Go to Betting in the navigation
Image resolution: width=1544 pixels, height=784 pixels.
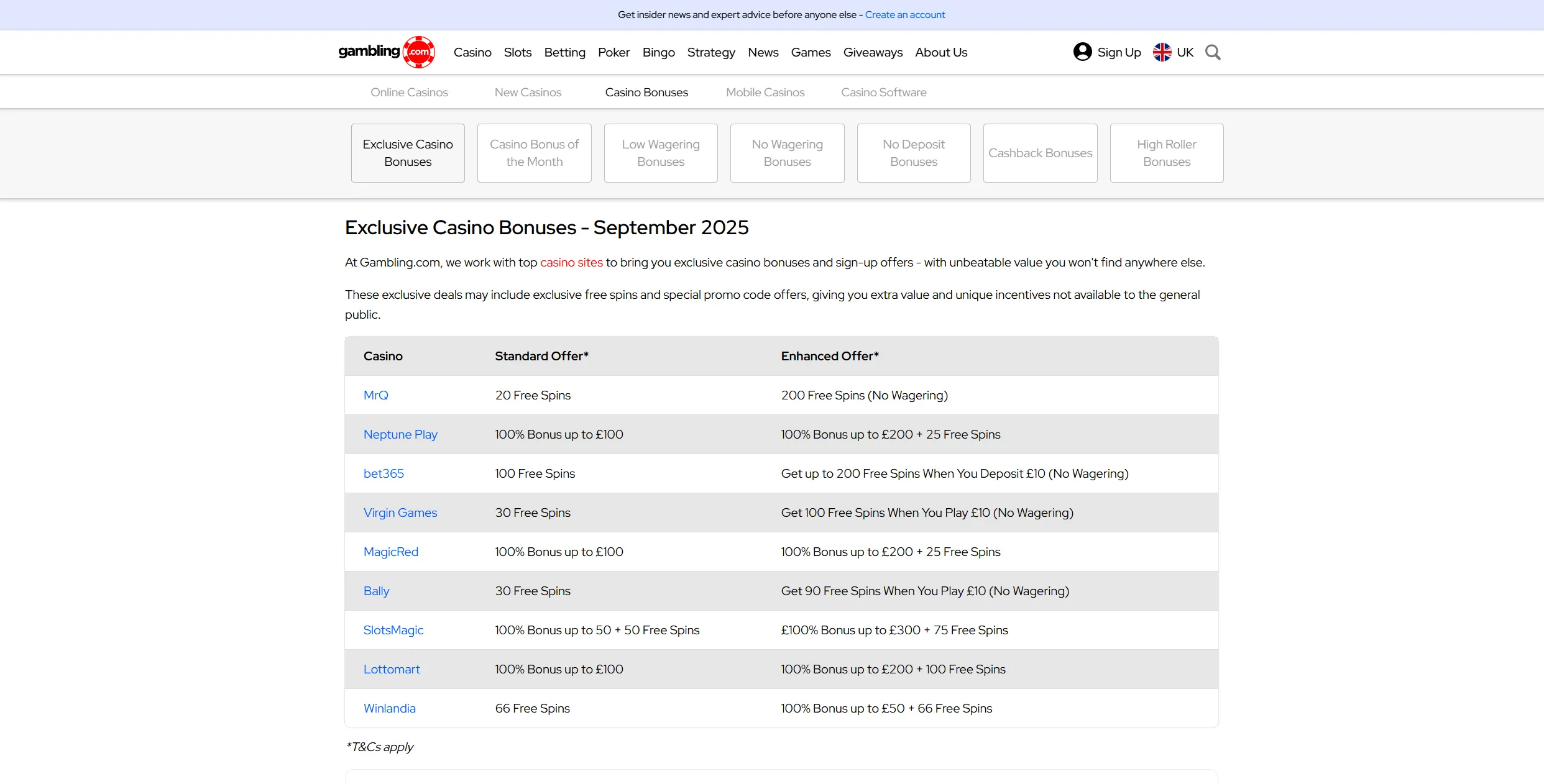(564, 52)
